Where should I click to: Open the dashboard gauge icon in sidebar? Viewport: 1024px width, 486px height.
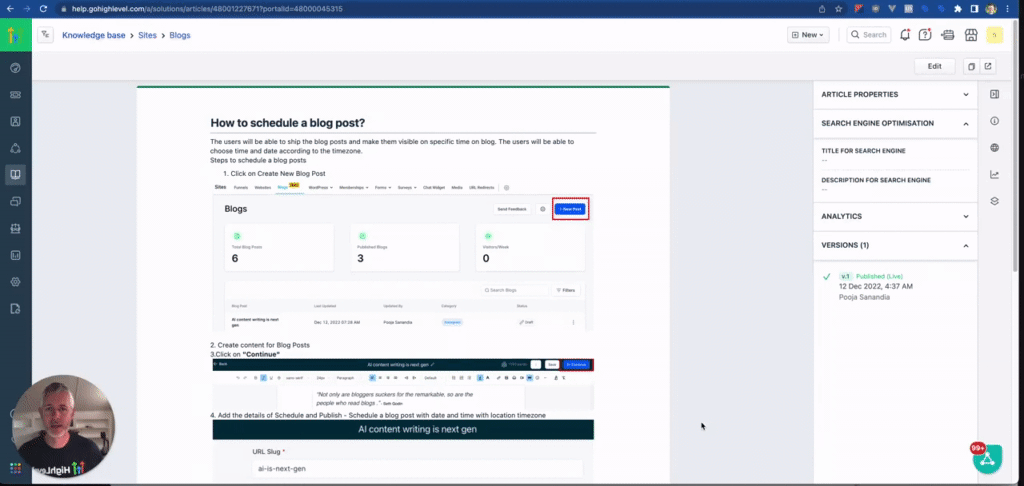pos(16,68)
